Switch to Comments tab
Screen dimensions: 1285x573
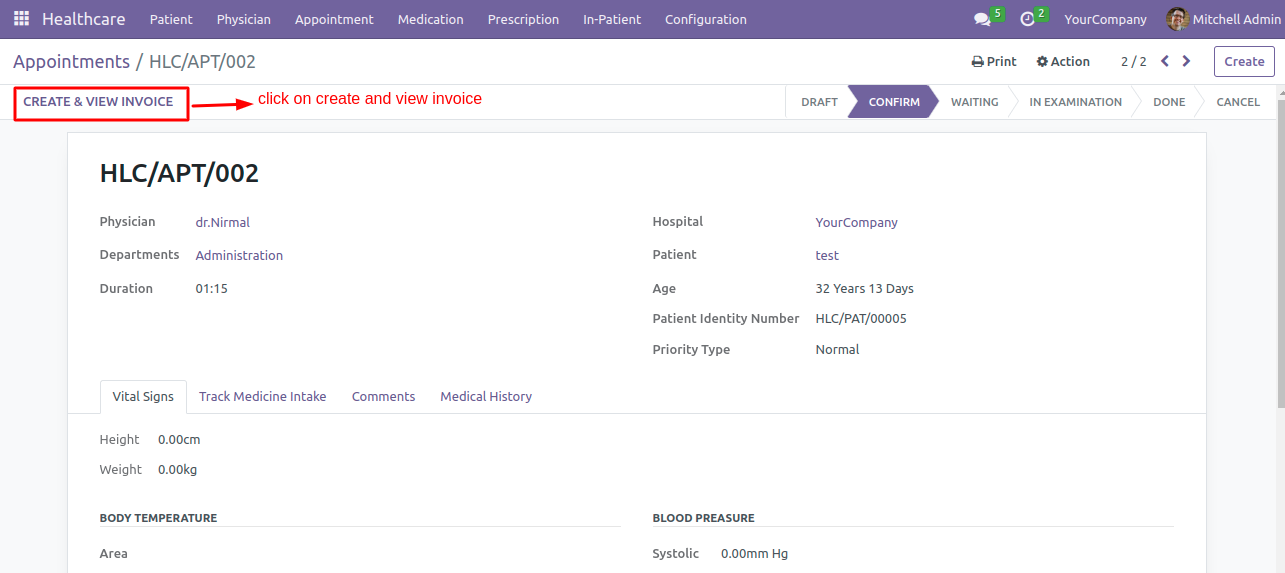[x=383, y=397]
